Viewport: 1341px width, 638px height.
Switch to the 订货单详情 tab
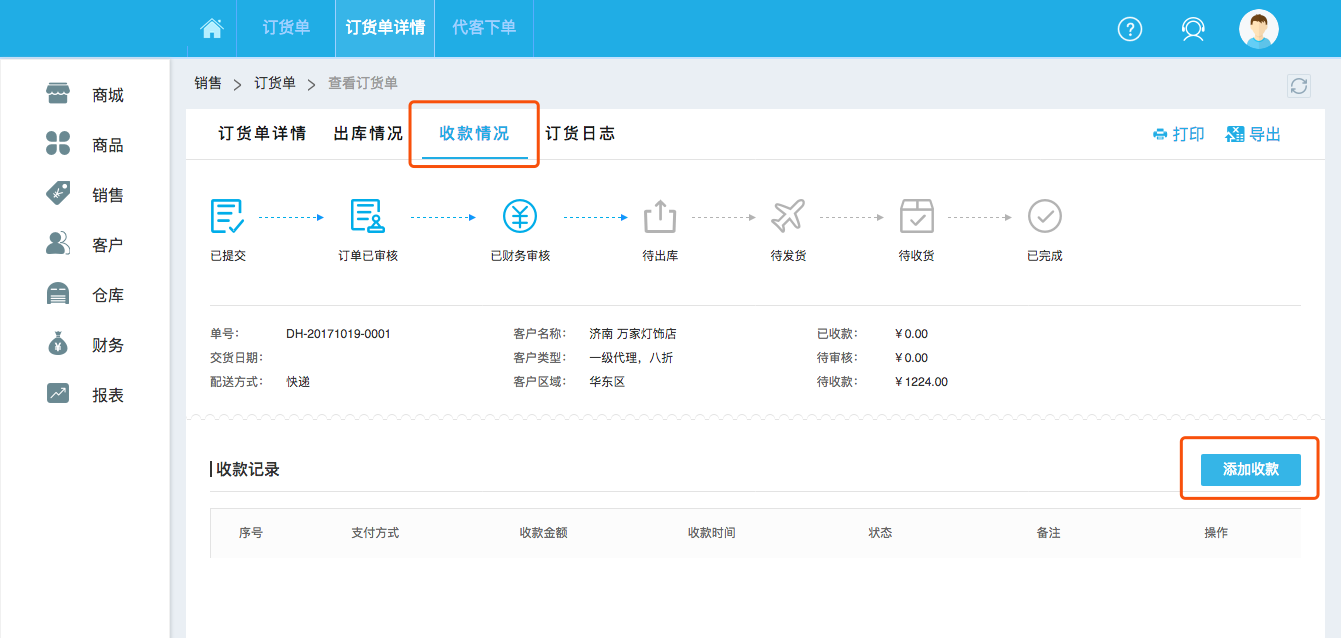pyautogui.click(x=262, y=134)
